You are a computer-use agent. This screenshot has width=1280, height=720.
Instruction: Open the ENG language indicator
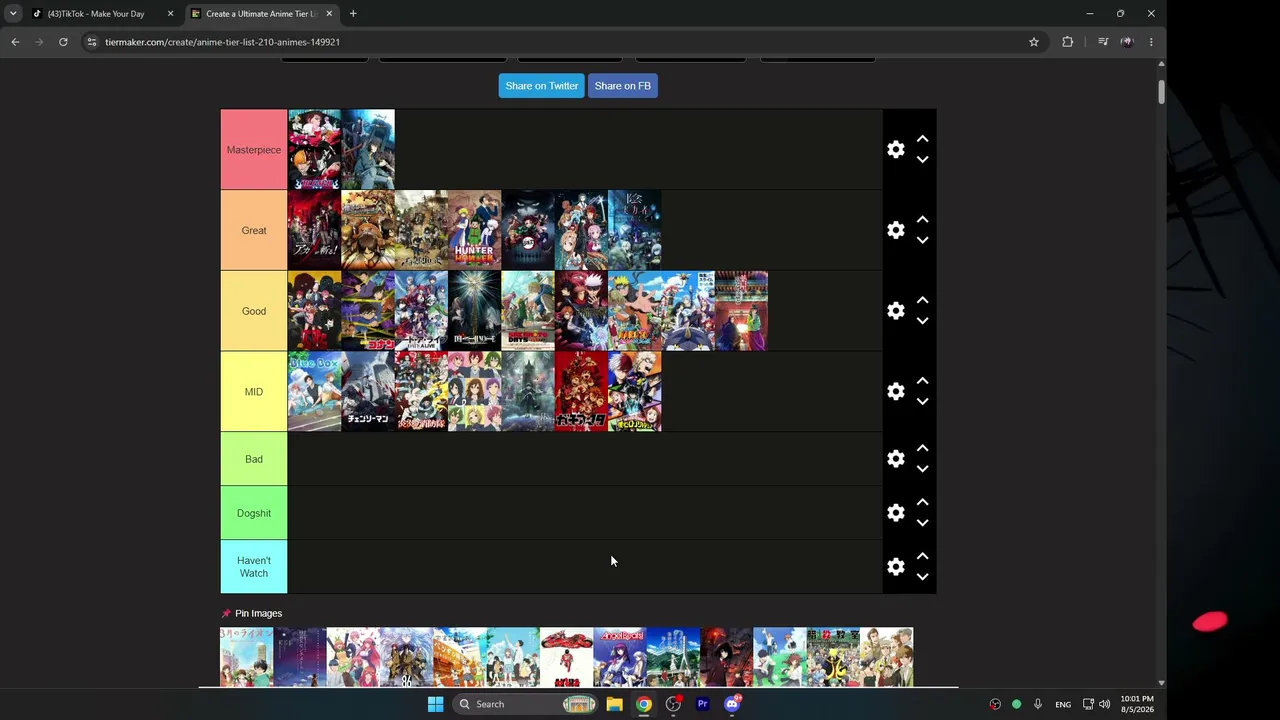(x=1063, y=704)
